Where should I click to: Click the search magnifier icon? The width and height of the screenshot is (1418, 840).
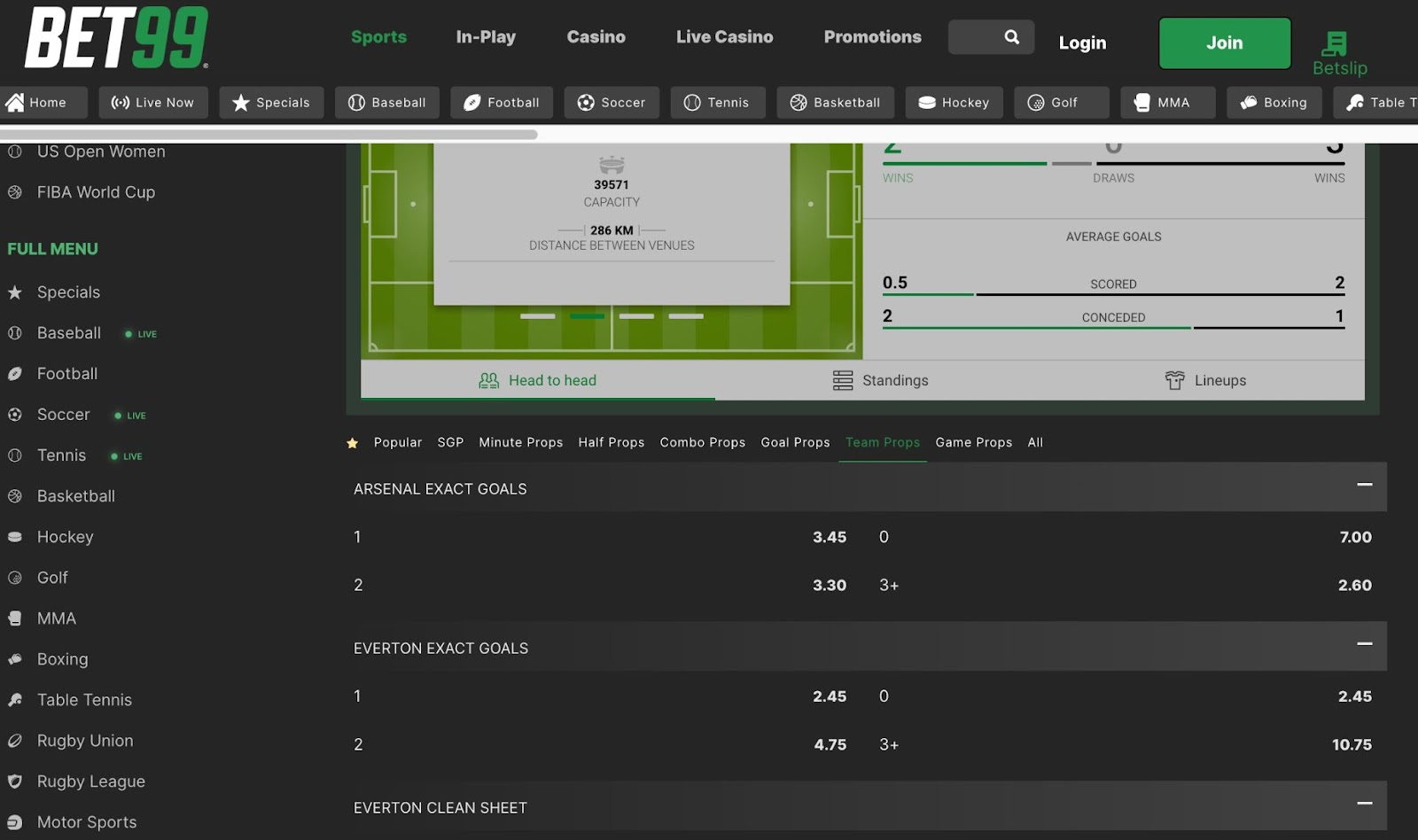point(1011,37)
